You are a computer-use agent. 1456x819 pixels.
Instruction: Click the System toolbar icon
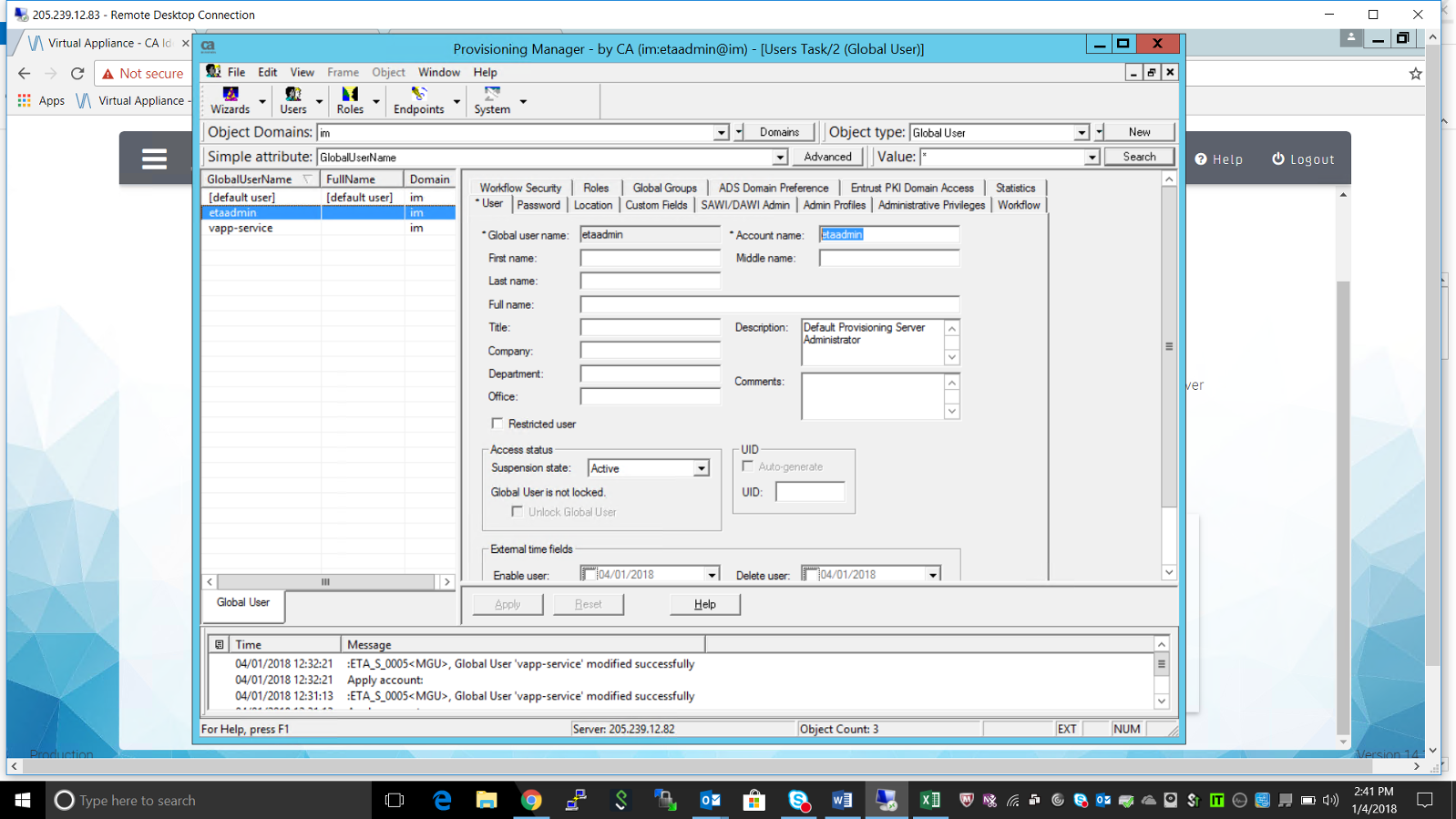(492, 100)
